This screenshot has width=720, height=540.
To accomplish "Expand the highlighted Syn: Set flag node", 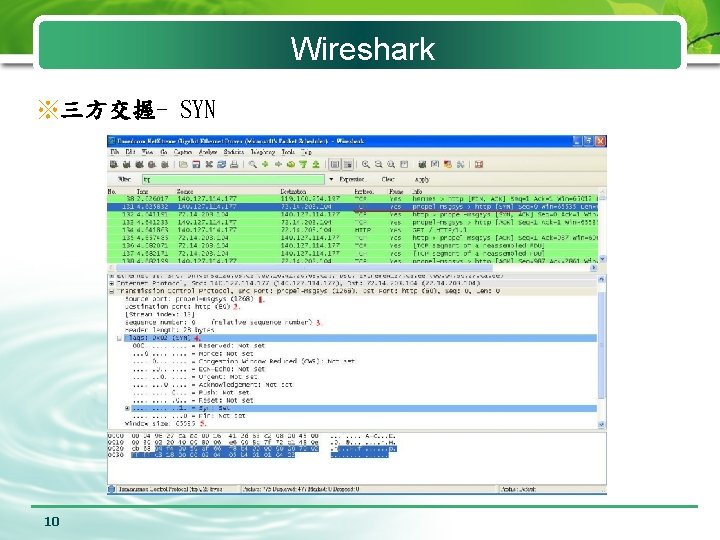I will pos(127,408).
